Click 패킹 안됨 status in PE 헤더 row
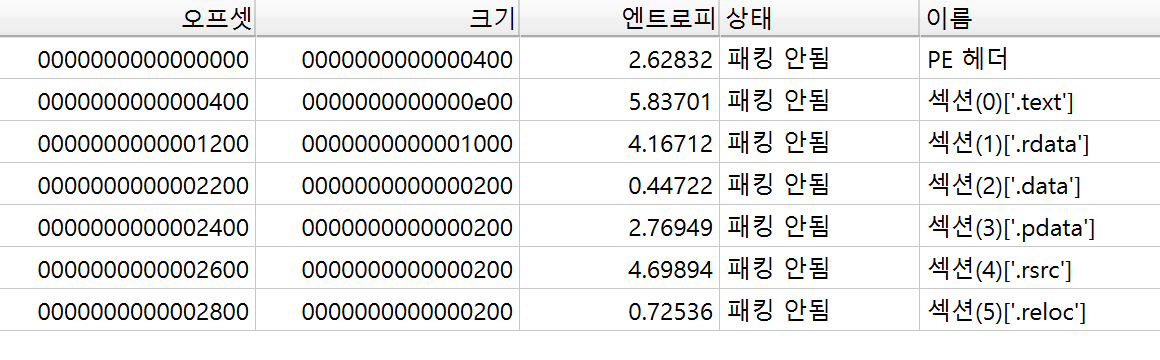 click(x=778, y=59)
